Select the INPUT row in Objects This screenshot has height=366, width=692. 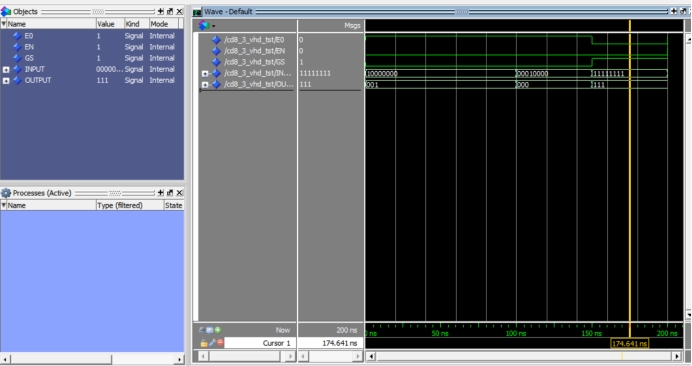(91, 69)
